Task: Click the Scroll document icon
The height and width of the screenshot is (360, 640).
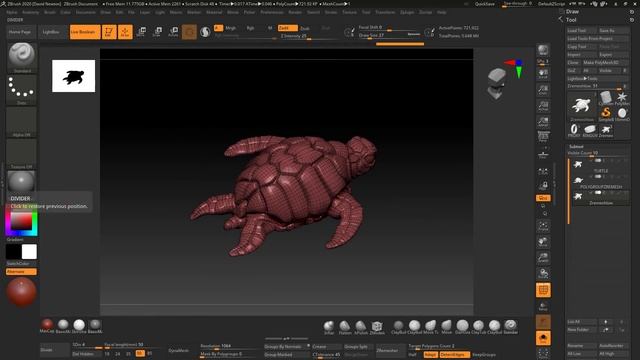Action: pos(543,73)
